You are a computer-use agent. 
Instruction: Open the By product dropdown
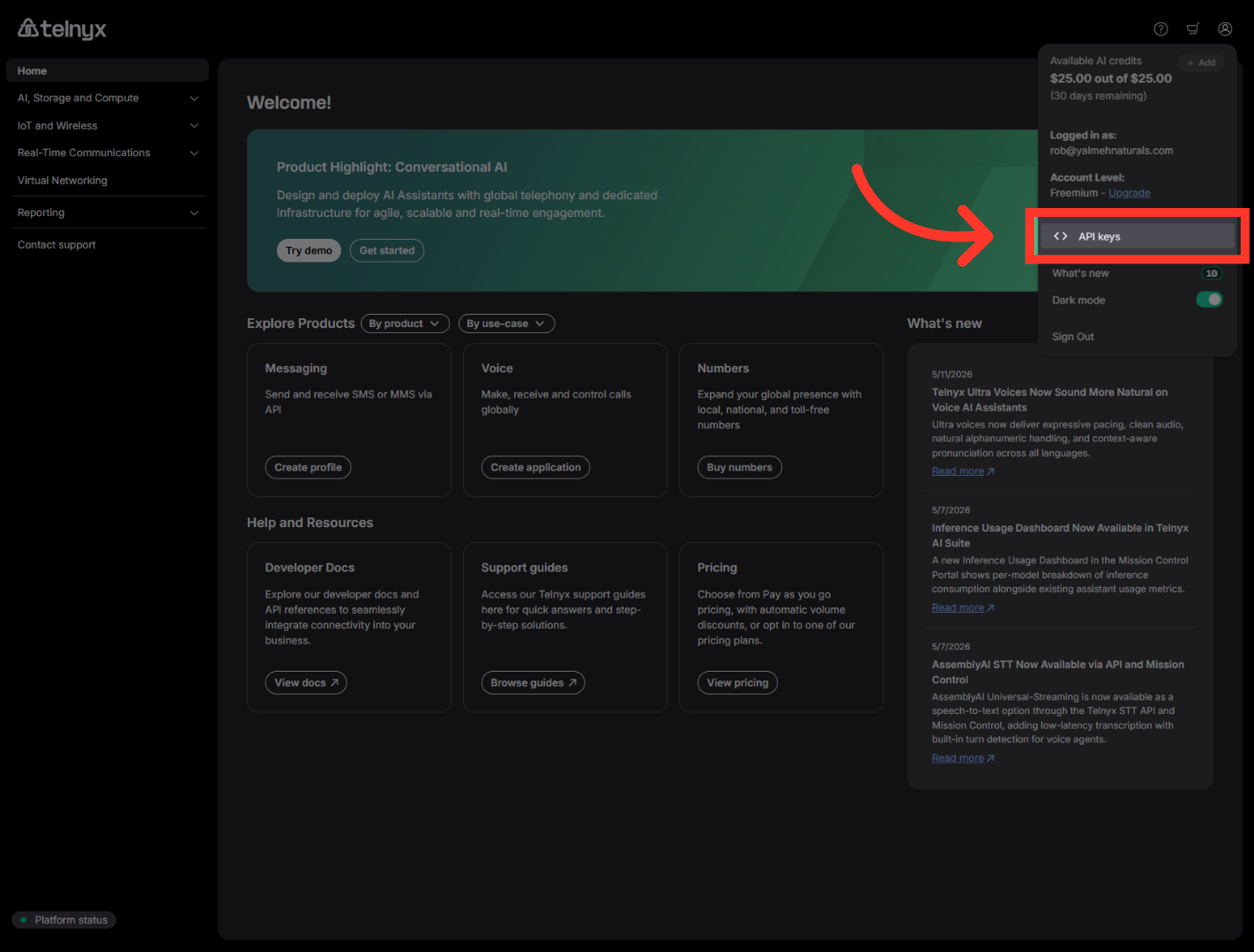tap(405, 324)
